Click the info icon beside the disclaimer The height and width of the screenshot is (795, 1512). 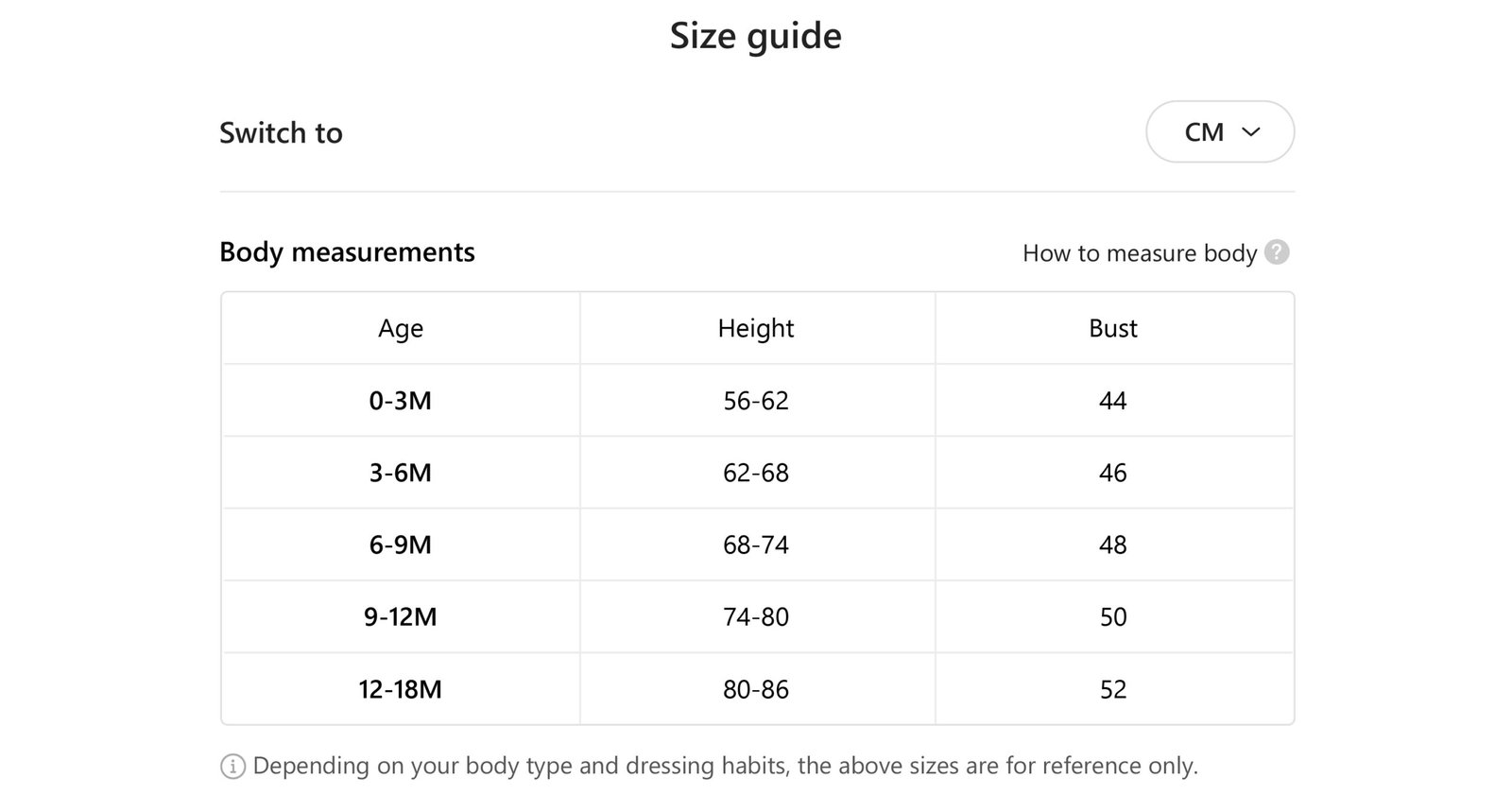point(232,766)
